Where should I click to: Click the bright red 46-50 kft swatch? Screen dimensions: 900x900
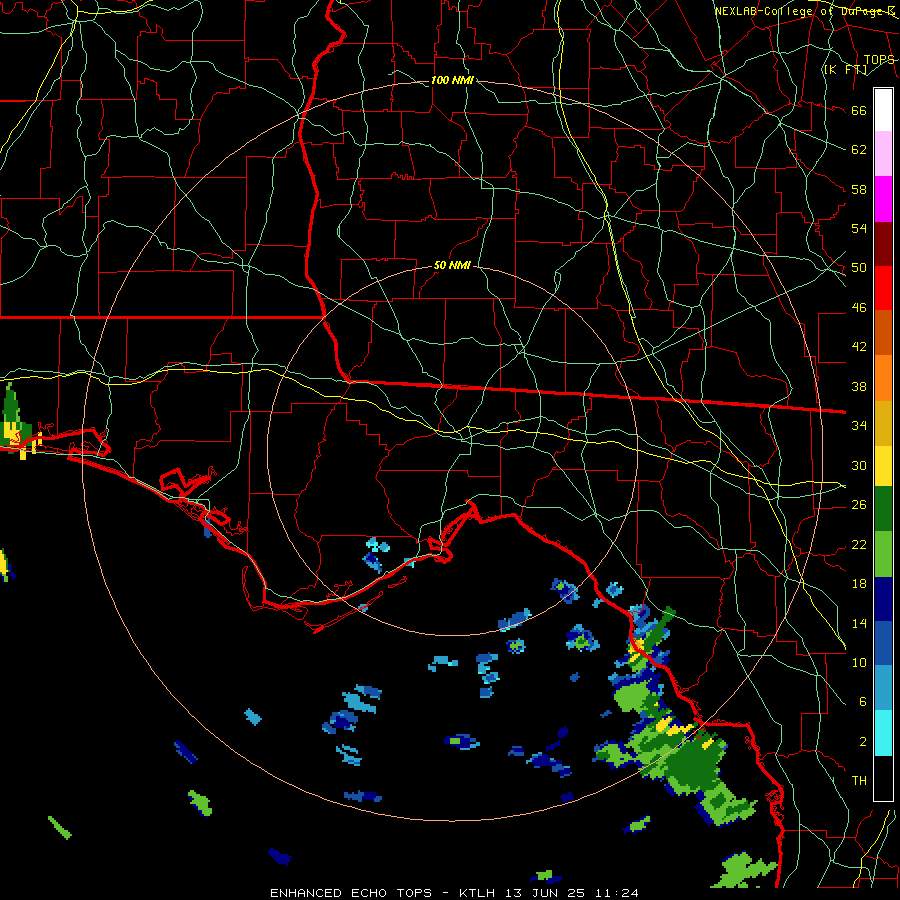pyautogui.click(x=883, y=288)
